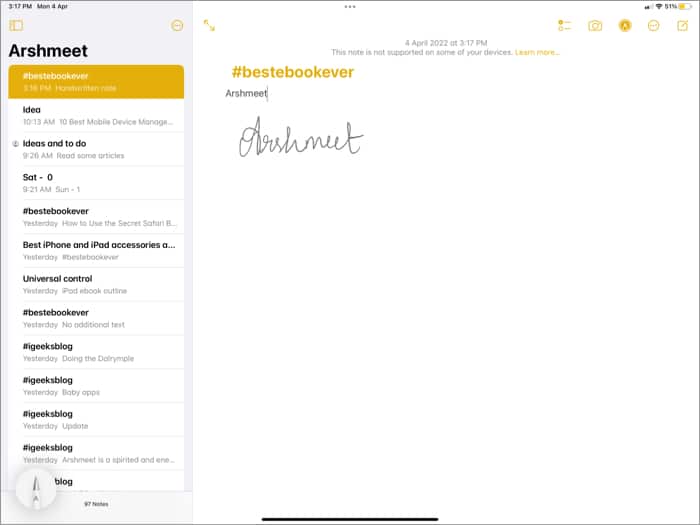Click the #bestebookever note title heading
This screenshot has width=700, height=525.
pyautogui.click(x=293, y=72)
